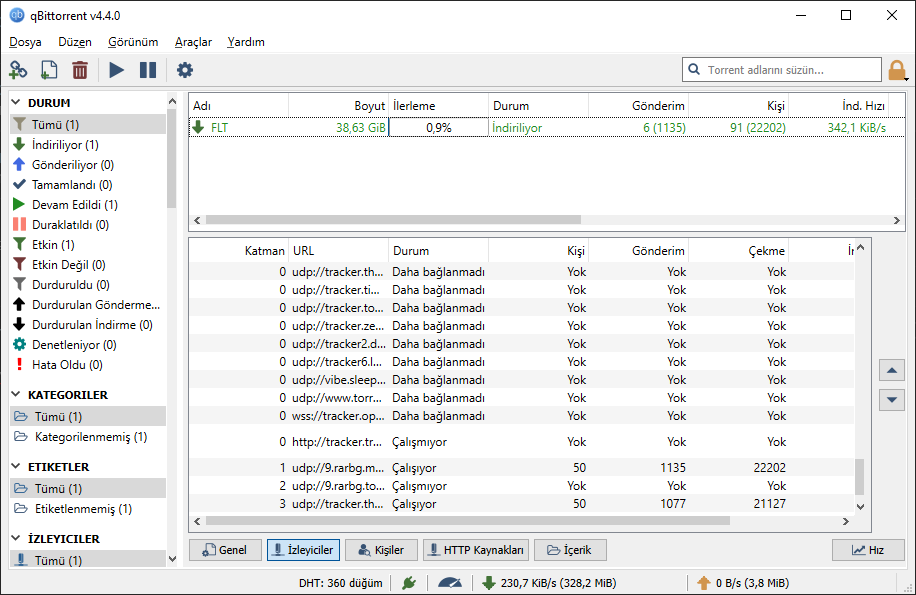
Task: Open the Düzen menu
Action: point(75,42)
